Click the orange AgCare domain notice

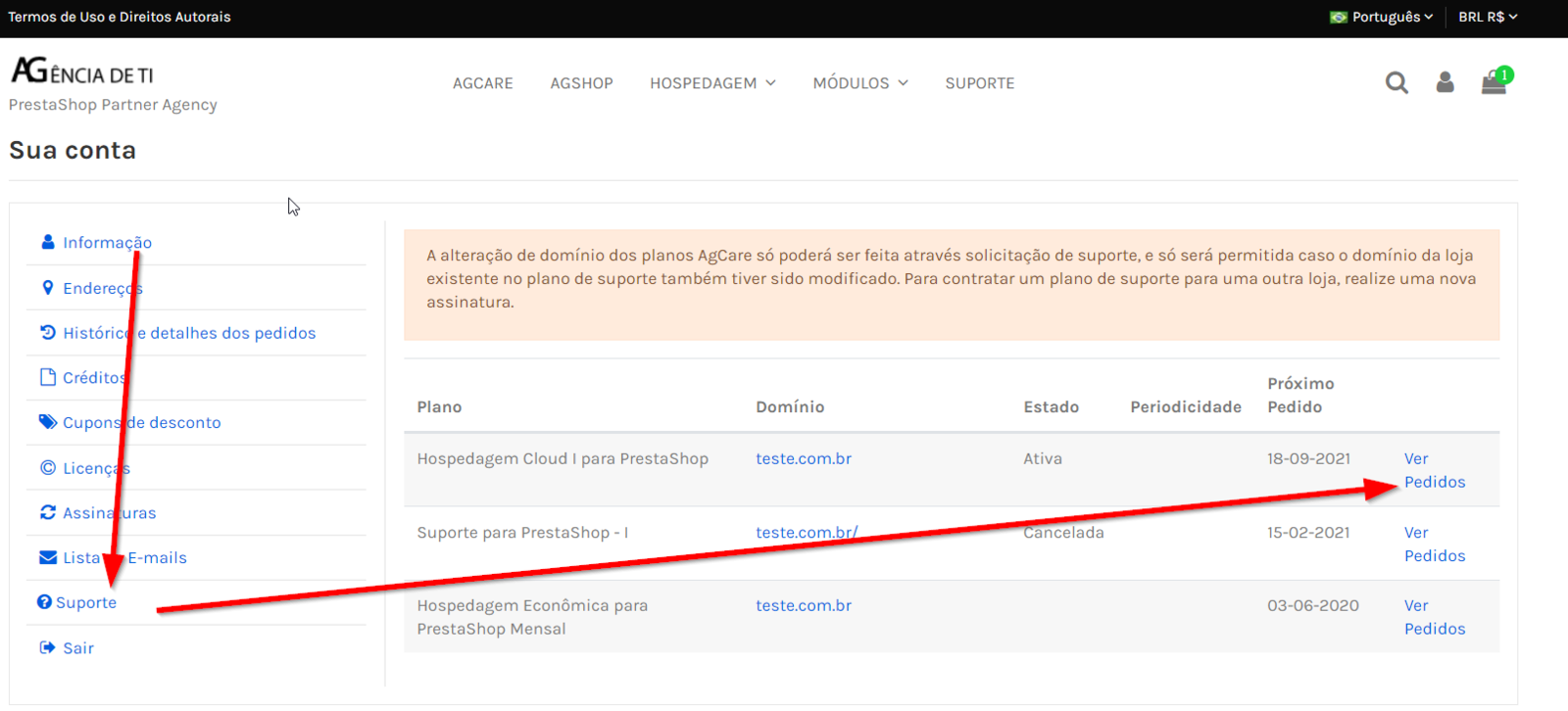pos(952,285)
